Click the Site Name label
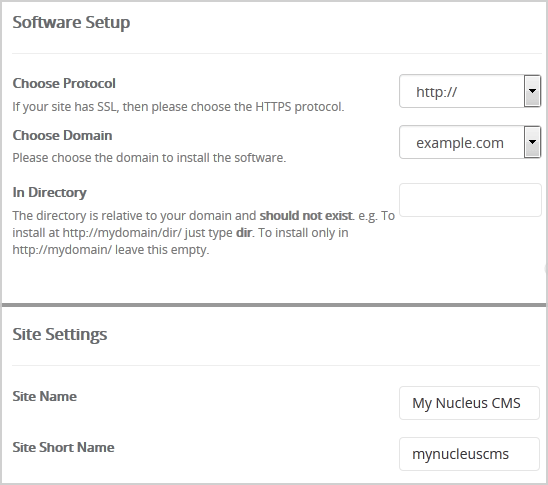 (x=45, y=396)
